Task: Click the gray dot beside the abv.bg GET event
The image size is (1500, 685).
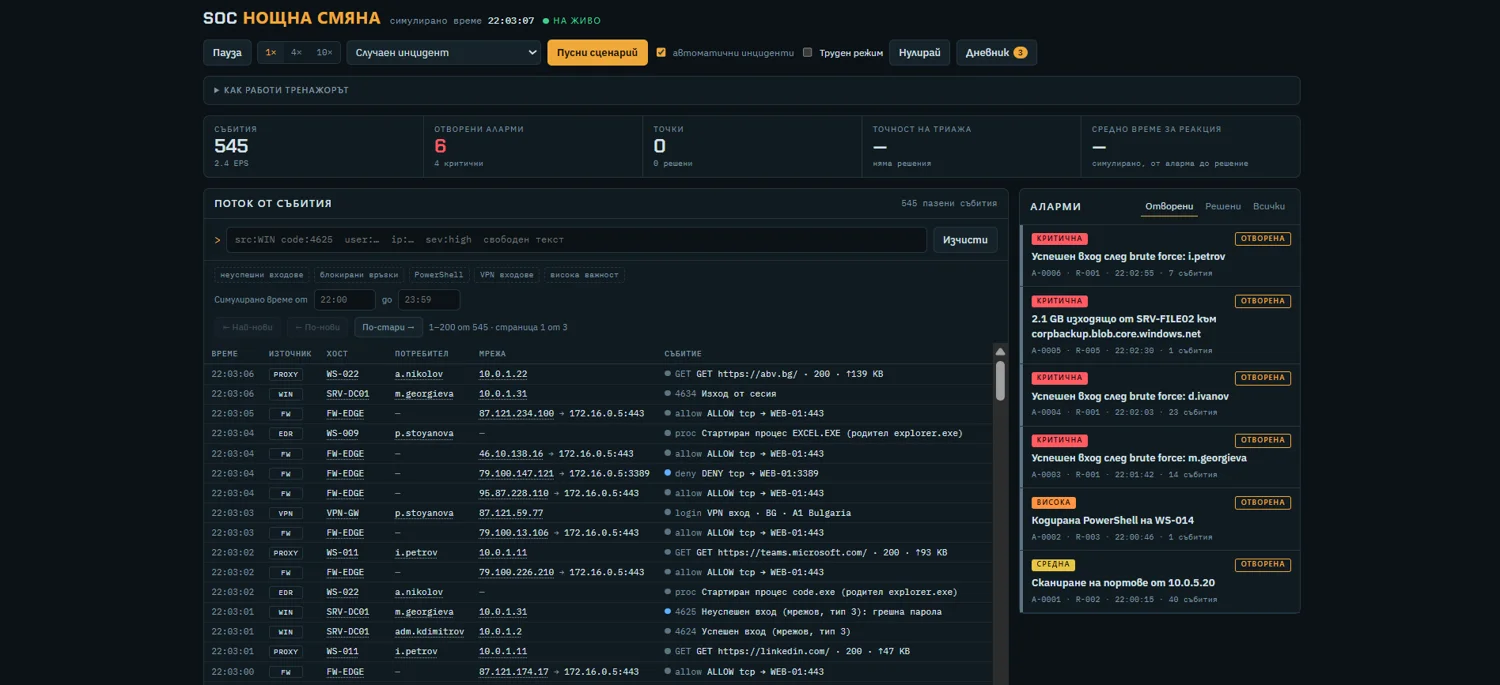Action: pos(668,374)
